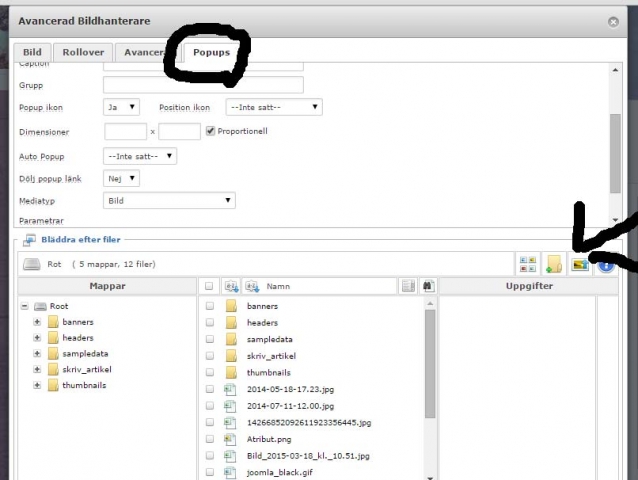
Task: Click the file details view icon beside Namn
Action: [x=408, y=286]
